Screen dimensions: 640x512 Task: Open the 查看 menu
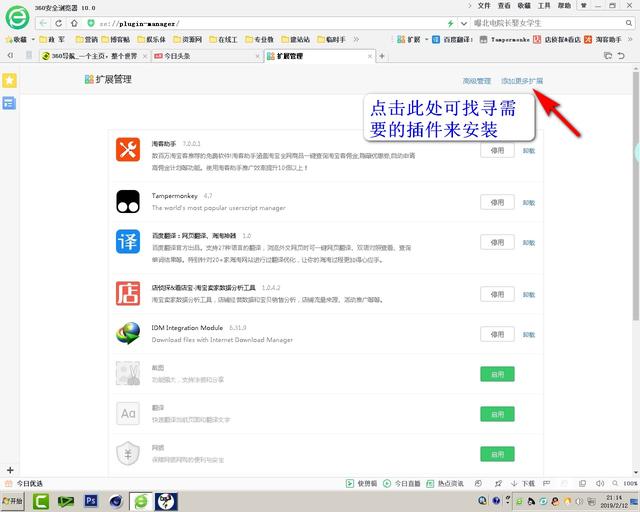[x=504, y=6]
